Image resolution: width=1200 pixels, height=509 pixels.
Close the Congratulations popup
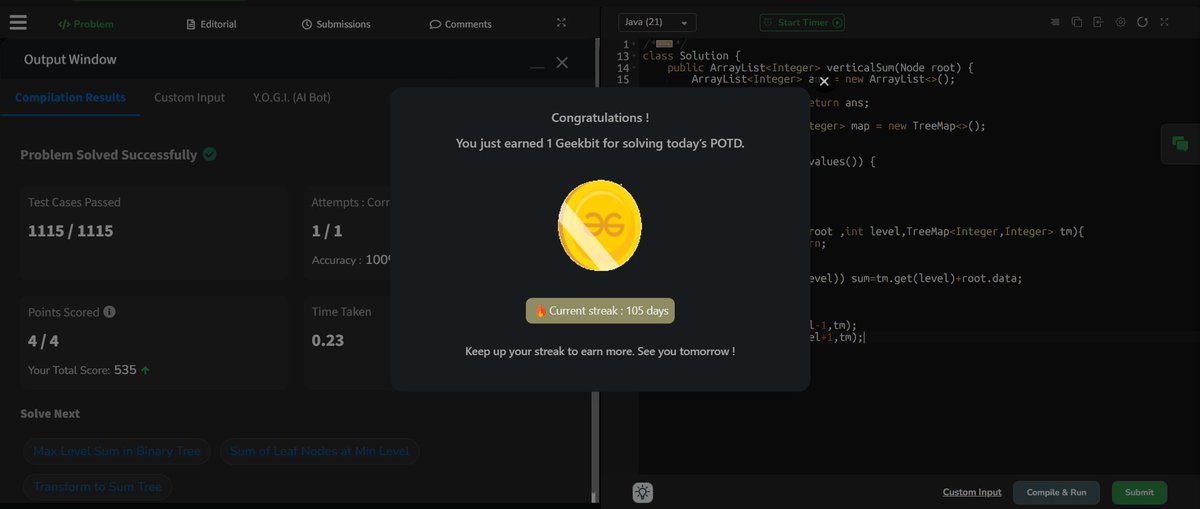pos(824,82)
